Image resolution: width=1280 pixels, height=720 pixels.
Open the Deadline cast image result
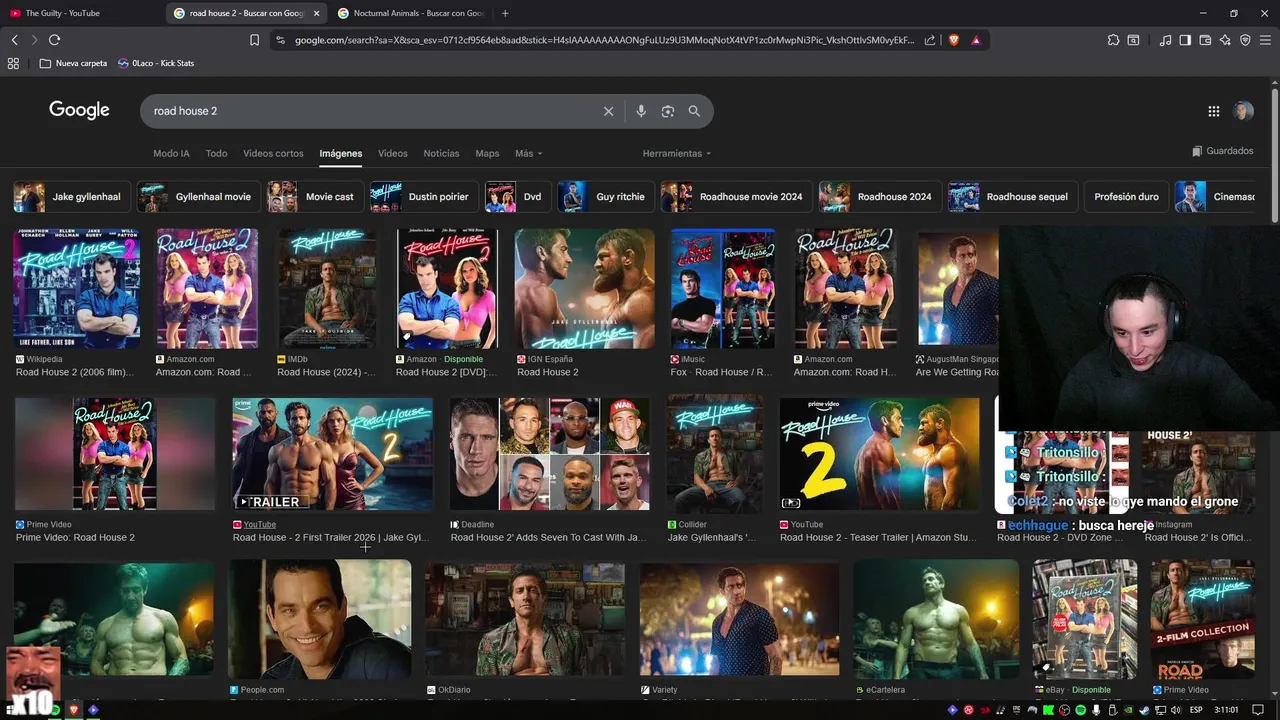[x=550, y=454]
